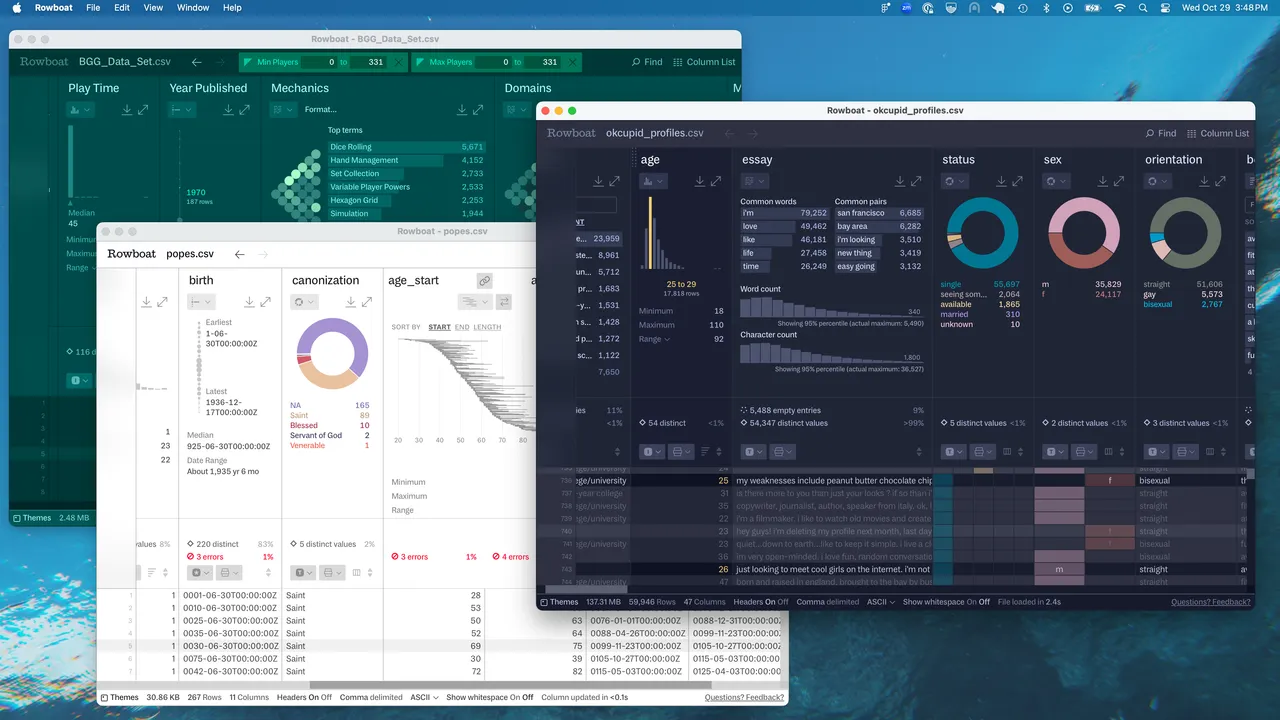The width and height of the screenshot is (1280, 720).
Task: Toggle Show whitespace in okcupid status bar
Action: (x=946, y=602)
